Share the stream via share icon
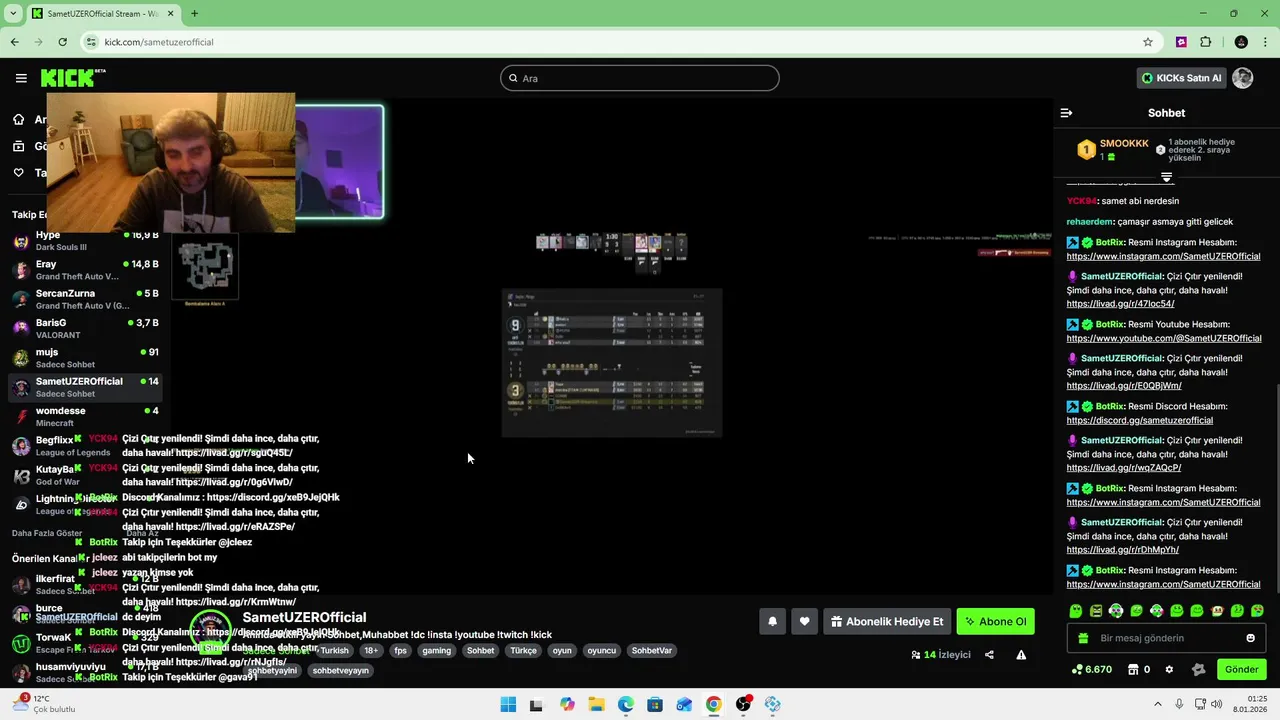The height and width of the screenshot is (720, 1280). [989, 655]
